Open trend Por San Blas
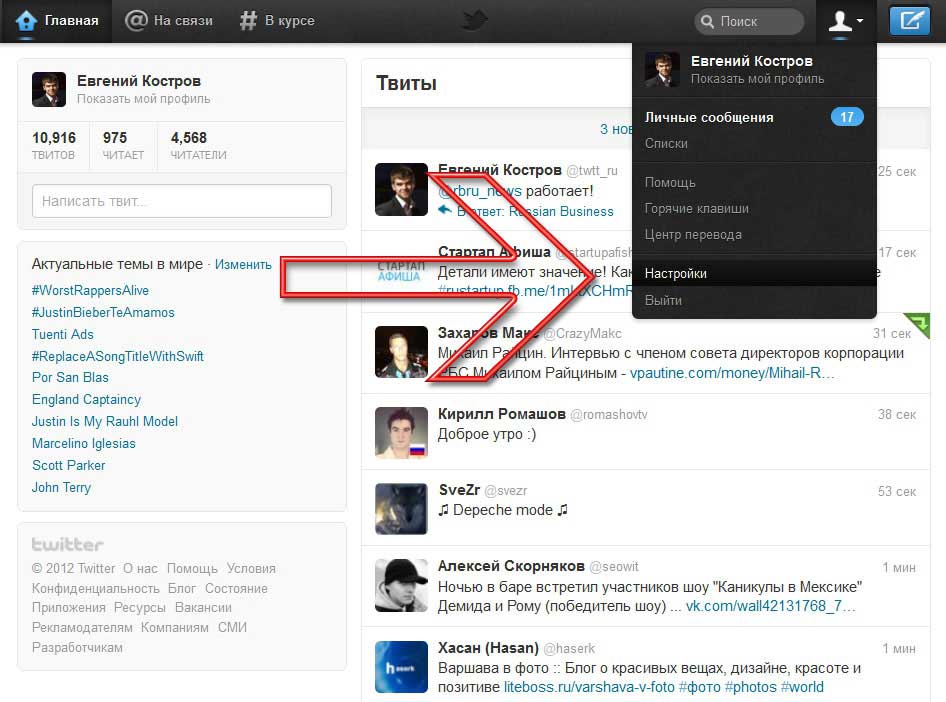 (x=70, y=378)
